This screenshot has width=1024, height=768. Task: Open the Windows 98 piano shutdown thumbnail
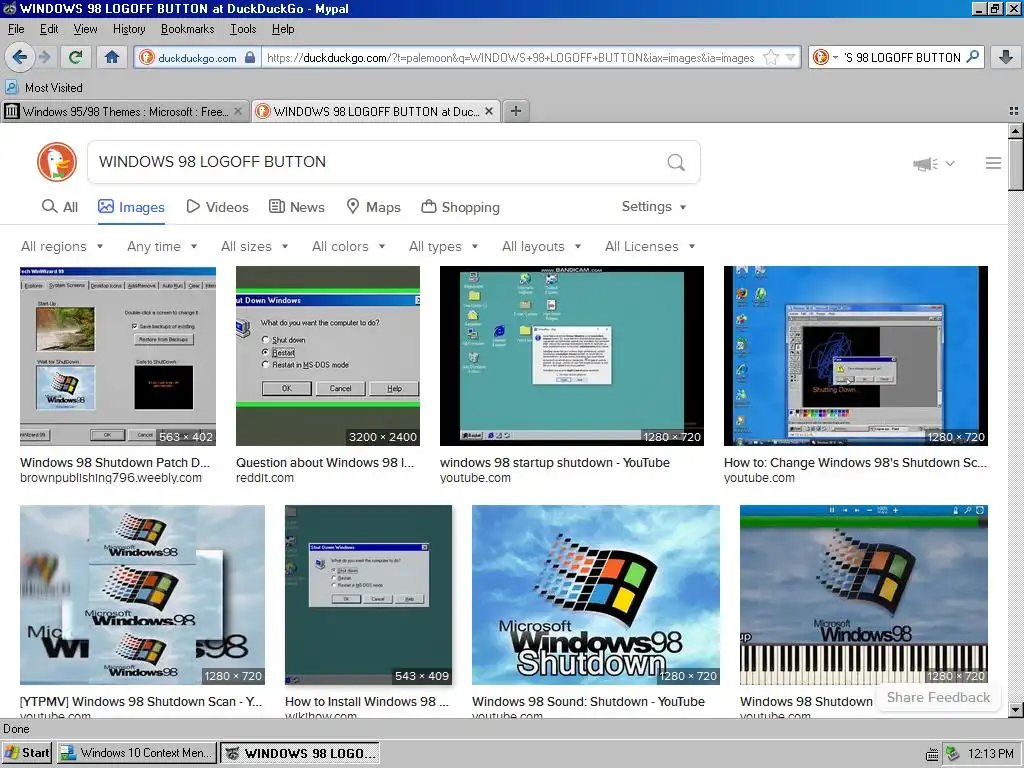[x=863, y=595]
